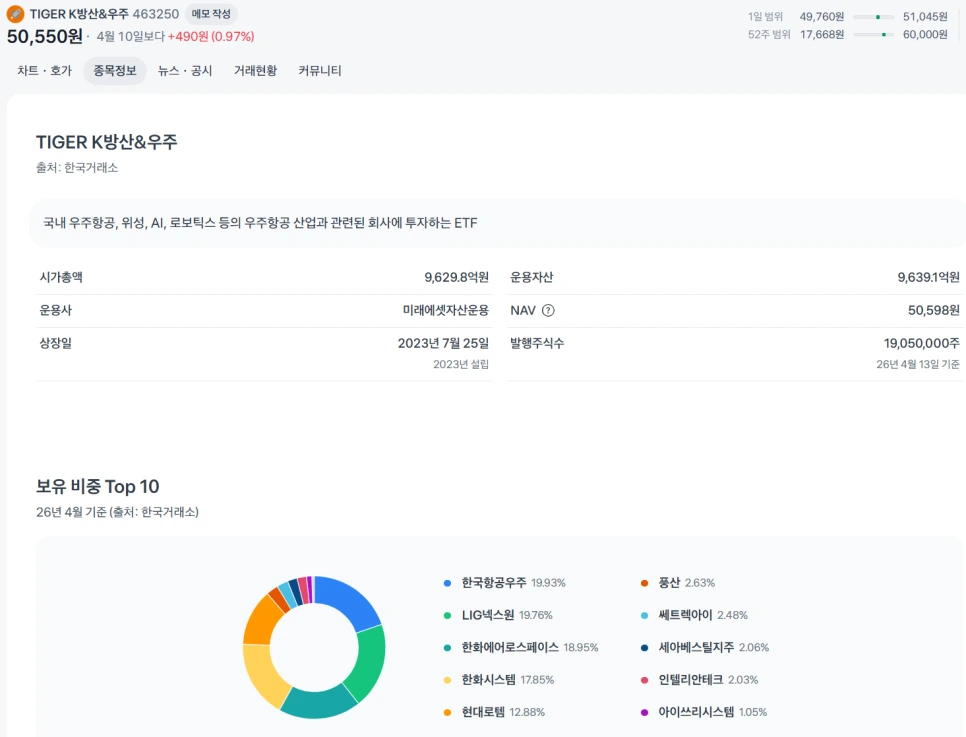Click the daily high value 51,045원
Viewport: 966px width, 737px height.
click(925, 17)
